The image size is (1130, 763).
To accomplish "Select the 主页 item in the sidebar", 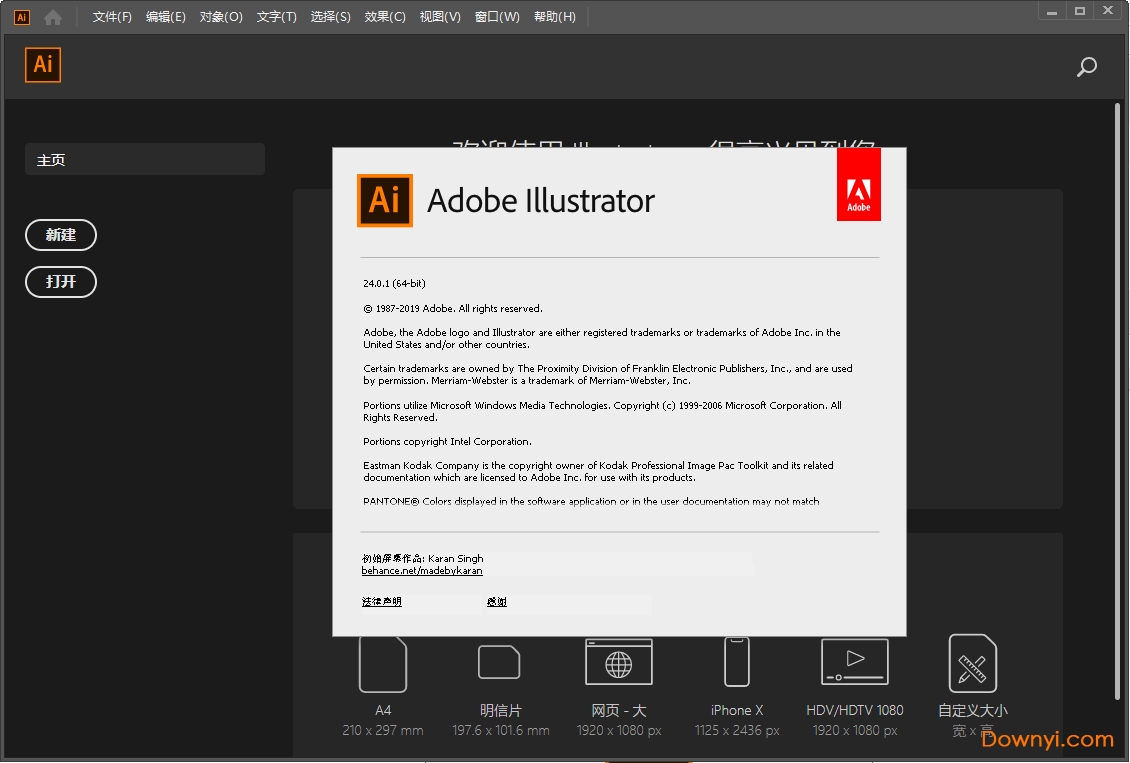I will [145, 160].
